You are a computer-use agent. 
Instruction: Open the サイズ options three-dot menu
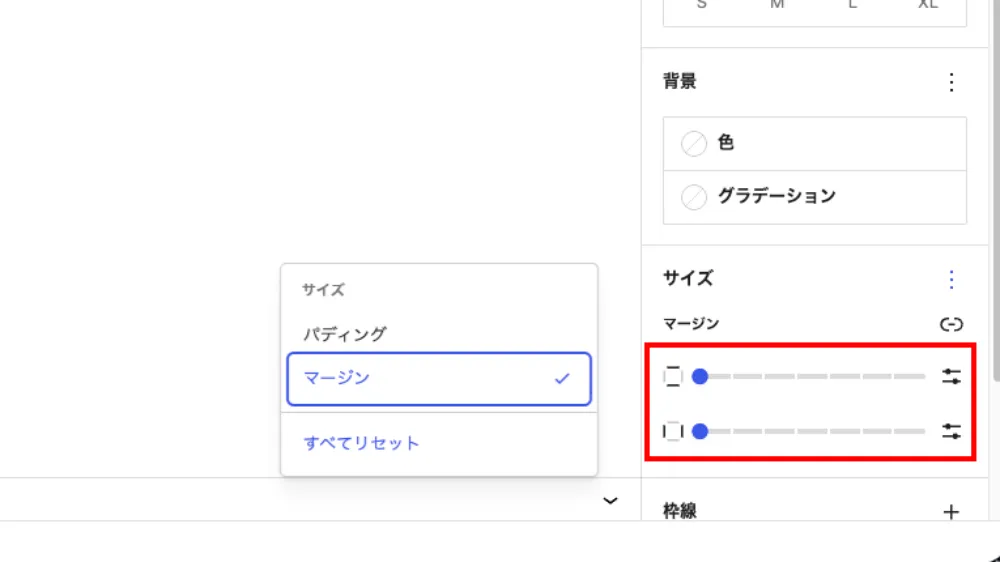point(951,279)
